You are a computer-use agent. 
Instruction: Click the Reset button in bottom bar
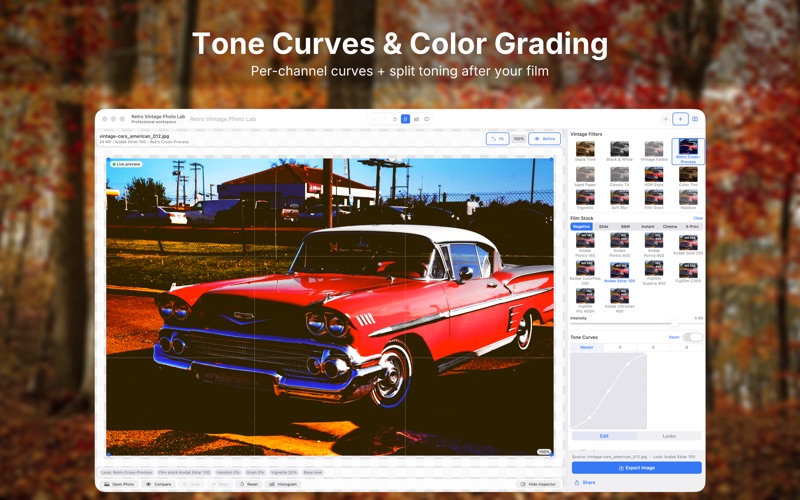tap(249, 484)
